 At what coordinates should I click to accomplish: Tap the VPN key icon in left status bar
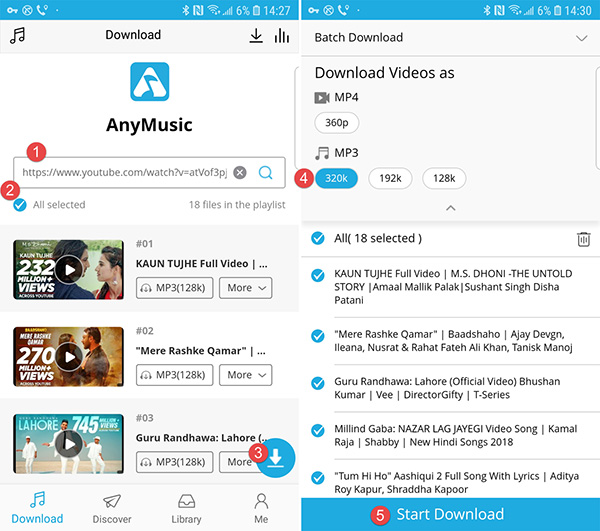12,10
